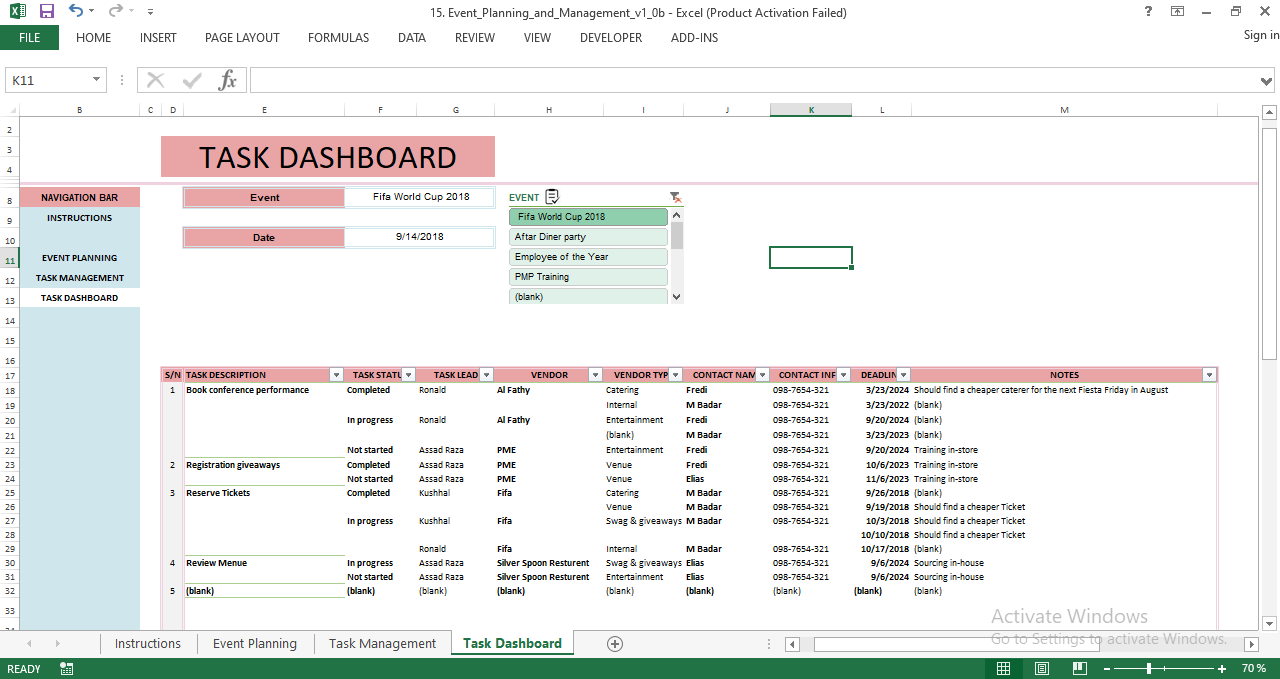The width and height of the screenshot is (1280, 679).
Task: Click the 70 % zoom level
Action: (1254, 668)
